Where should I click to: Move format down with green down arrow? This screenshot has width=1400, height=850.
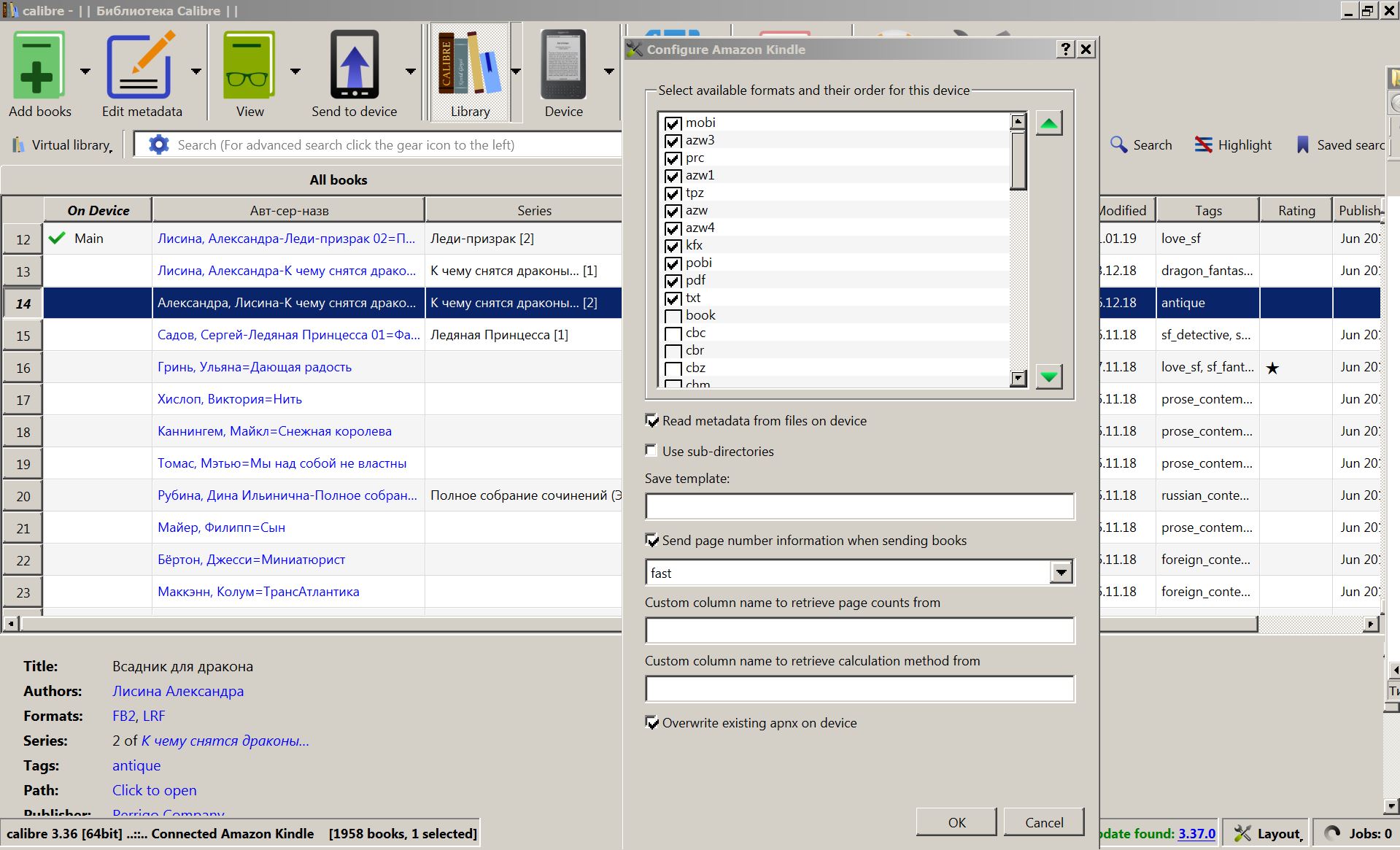click(1048, 377)
